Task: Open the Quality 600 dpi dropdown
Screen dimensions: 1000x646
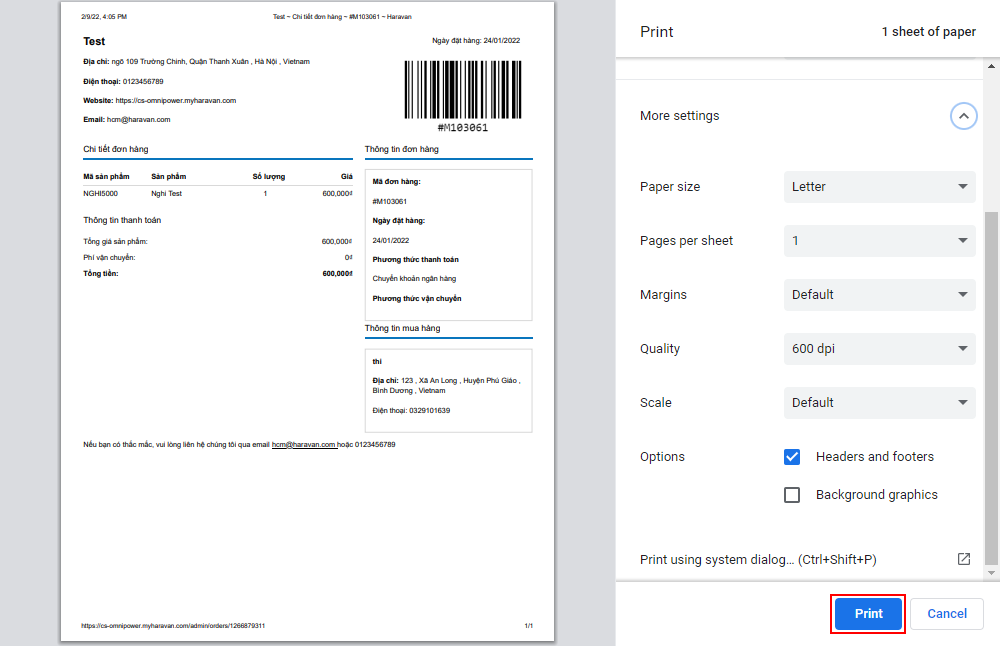Action: (880, 349)
